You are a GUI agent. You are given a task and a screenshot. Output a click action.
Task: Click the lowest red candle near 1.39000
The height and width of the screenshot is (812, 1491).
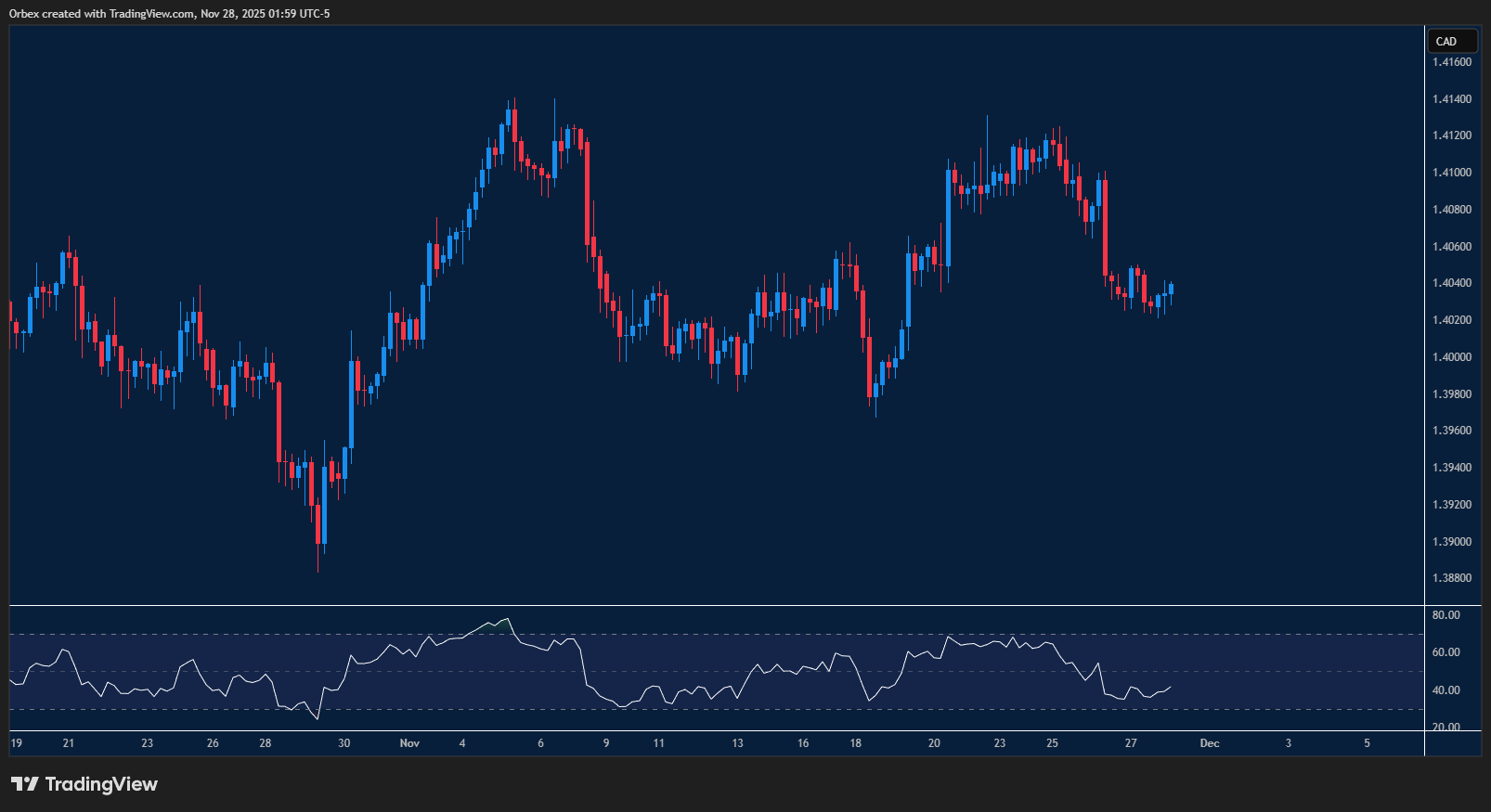point(318,523)
